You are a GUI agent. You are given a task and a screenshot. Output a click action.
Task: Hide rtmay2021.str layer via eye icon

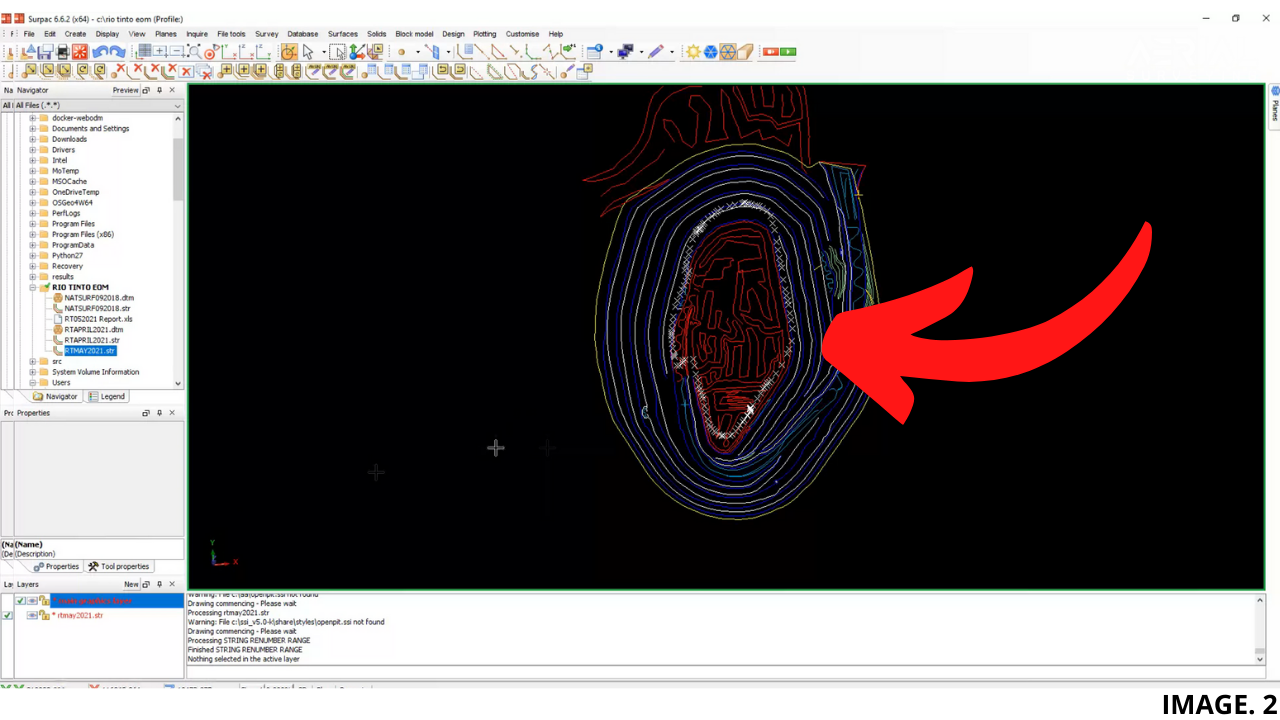[x=32, y=615]
